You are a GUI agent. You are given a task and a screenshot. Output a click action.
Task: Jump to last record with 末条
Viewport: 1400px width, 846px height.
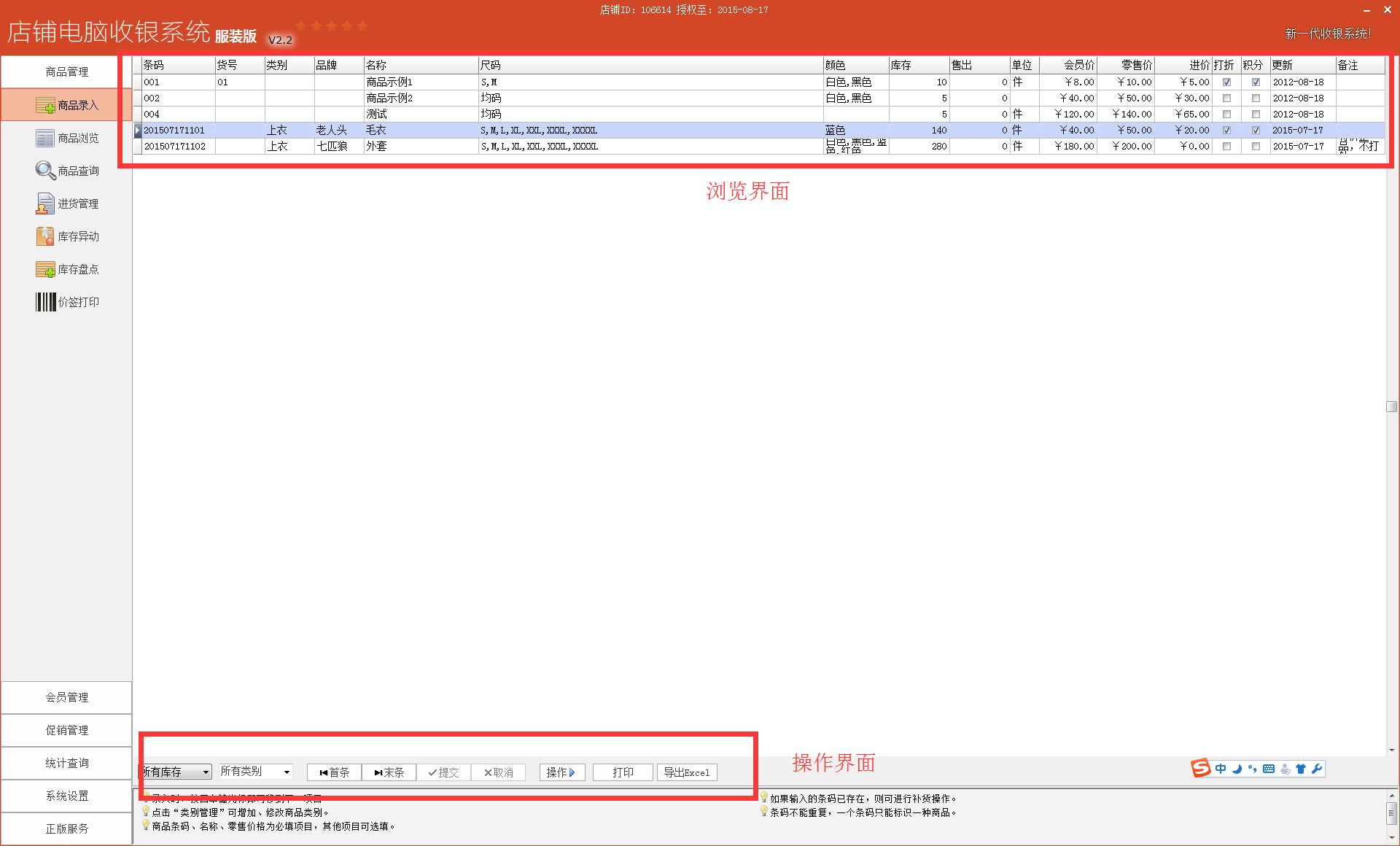point(389,772)
